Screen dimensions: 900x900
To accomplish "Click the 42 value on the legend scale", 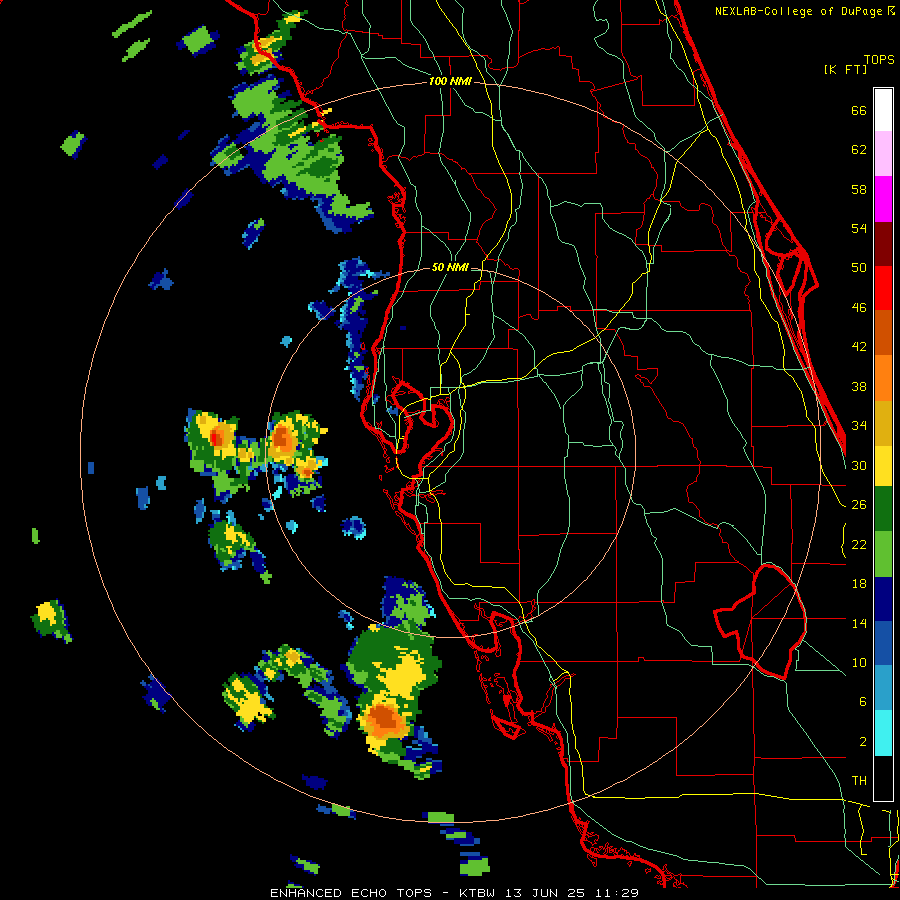I will tap(859, 347).
